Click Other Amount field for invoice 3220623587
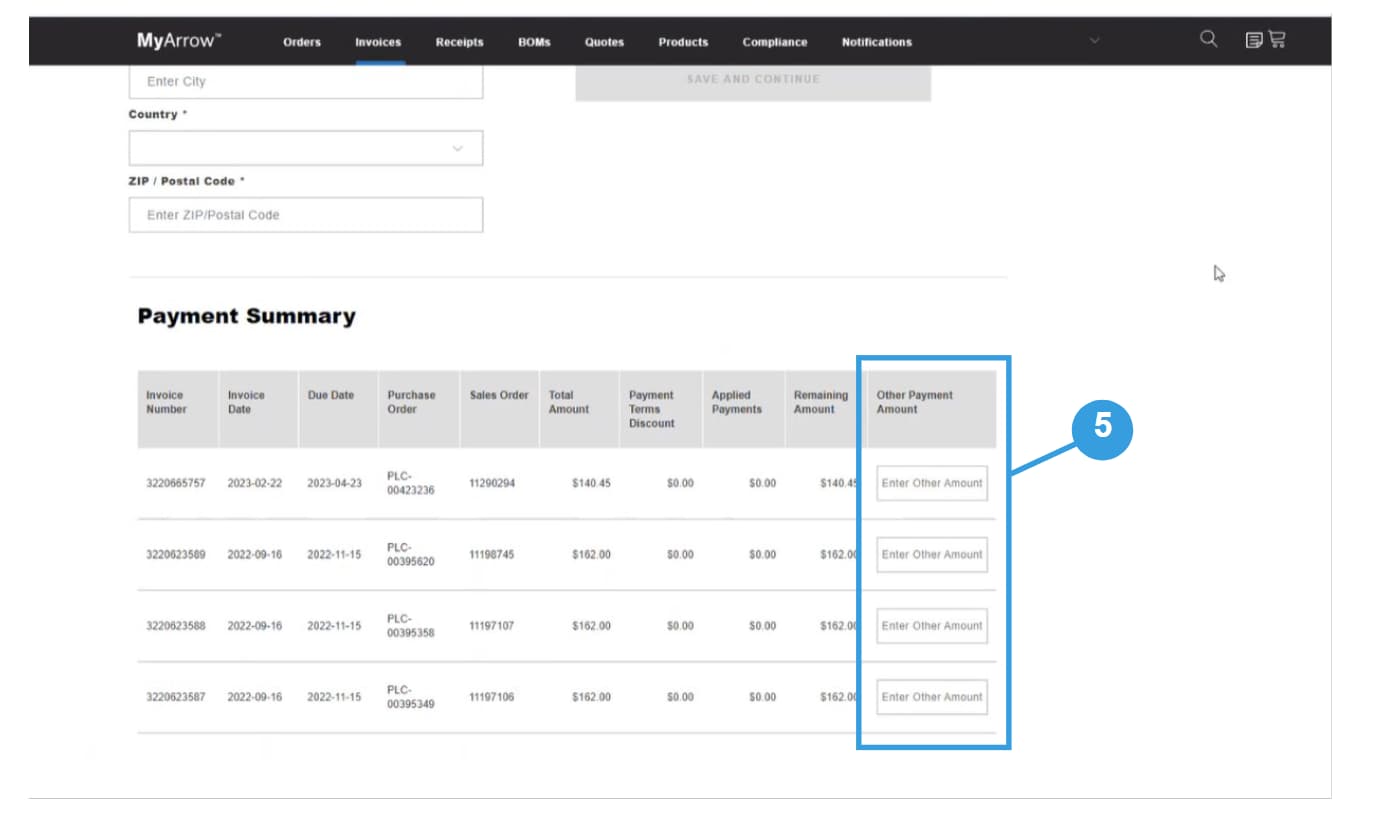The width and height of the screenshot is (1374, 832). point(931,696)
